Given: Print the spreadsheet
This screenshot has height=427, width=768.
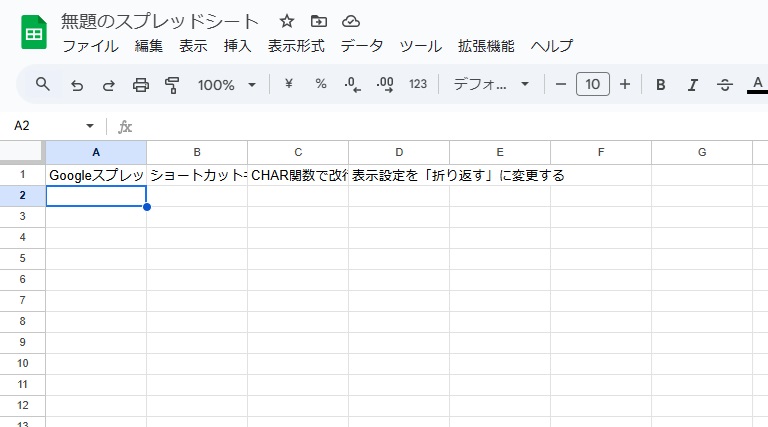Looking at the screenshot, I should pyautogui.click(x=141, y=85).
